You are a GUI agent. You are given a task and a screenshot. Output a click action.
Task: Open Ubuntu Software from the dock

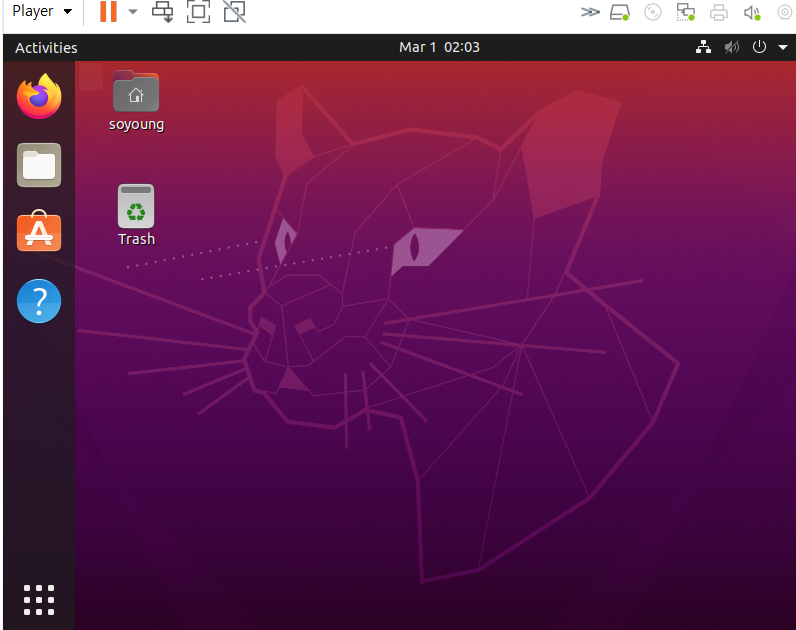point(39,231)
